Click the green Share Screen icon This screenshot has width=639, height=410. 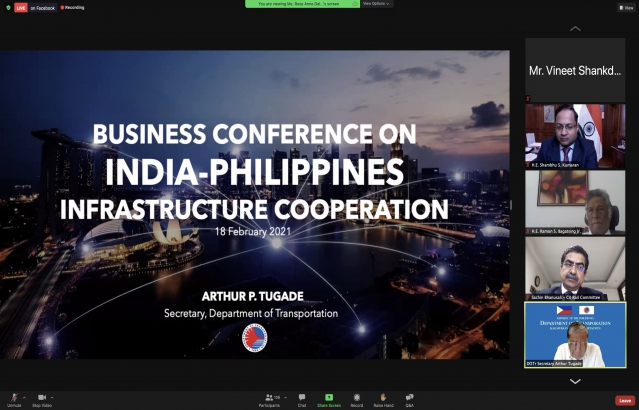coord(329,397)
